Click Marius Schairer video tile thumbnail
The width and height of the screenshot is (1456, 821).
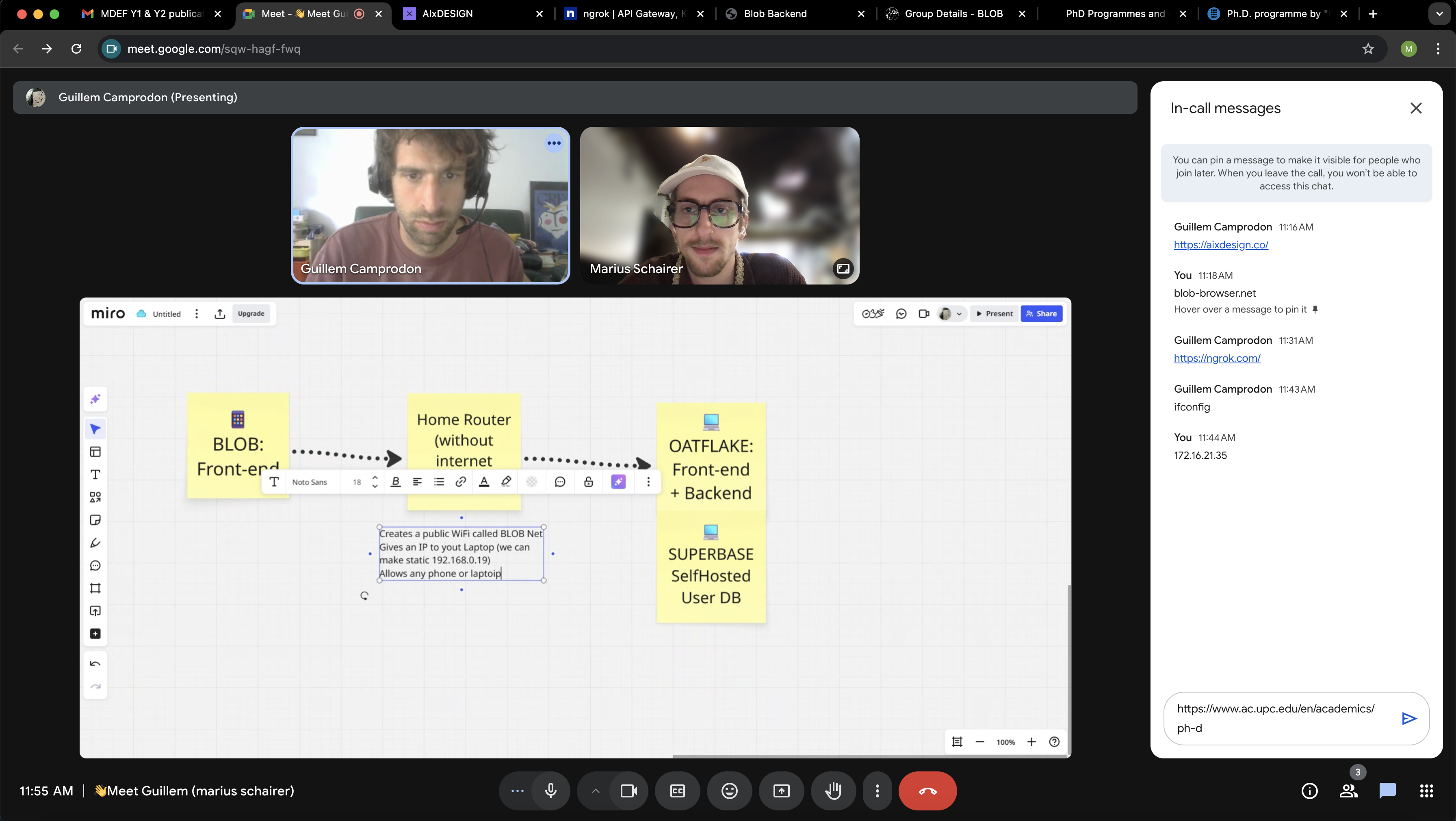pos(719,205)
